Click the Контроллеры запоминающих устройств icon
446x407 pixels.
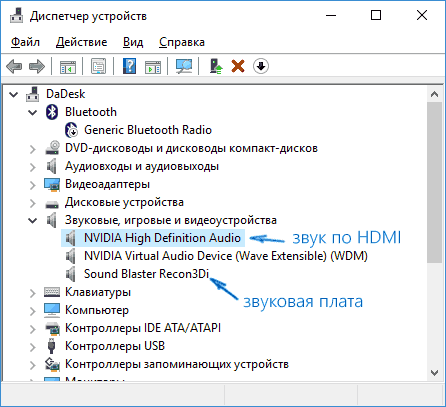(52, 364)
